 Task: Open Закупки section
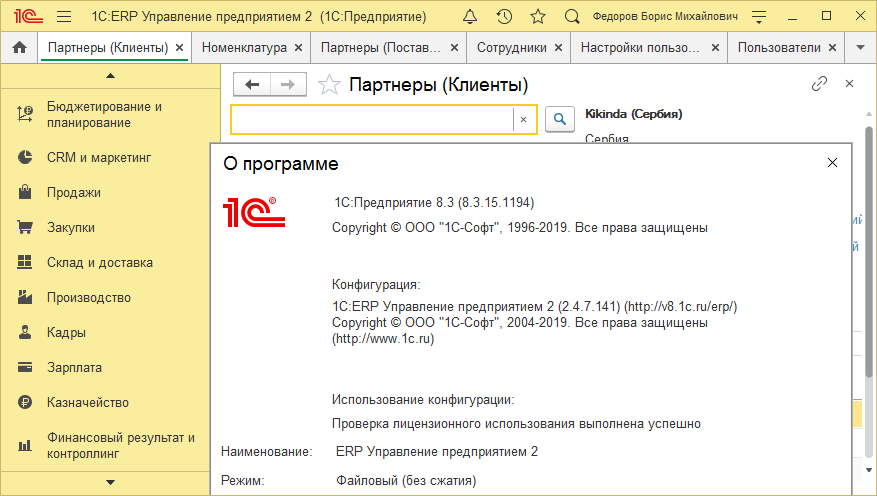(71, 228)
